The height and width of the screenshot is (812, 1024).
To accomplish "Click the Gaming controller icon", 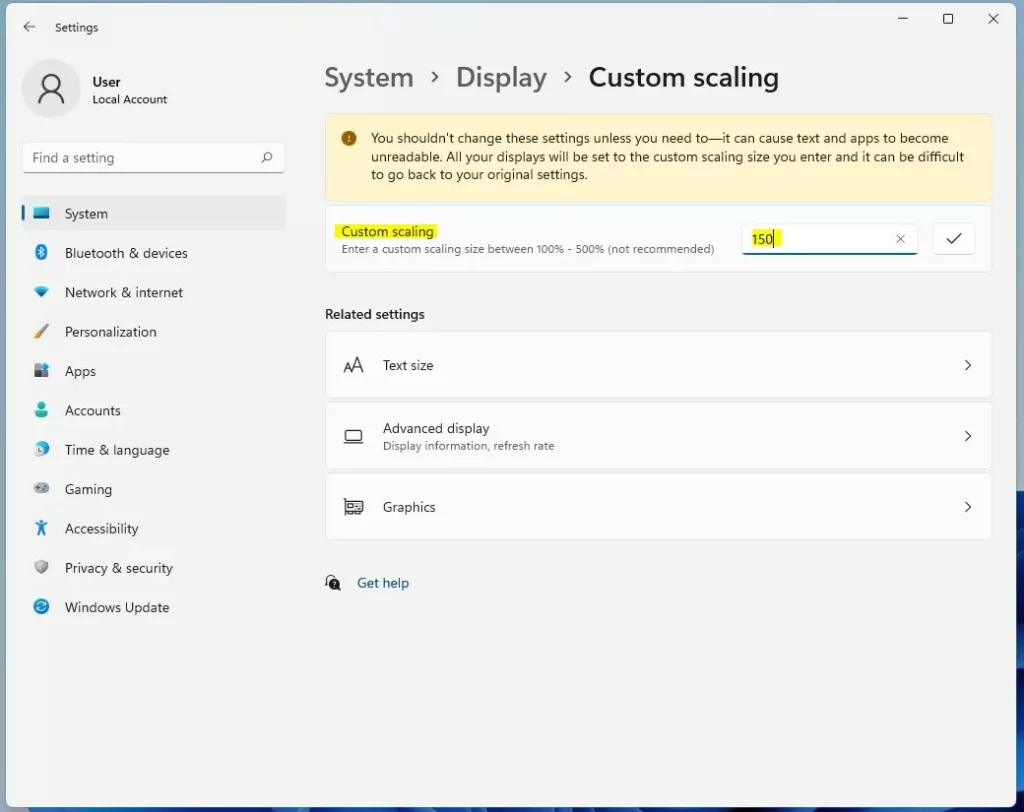I will (x=41, y=488).
